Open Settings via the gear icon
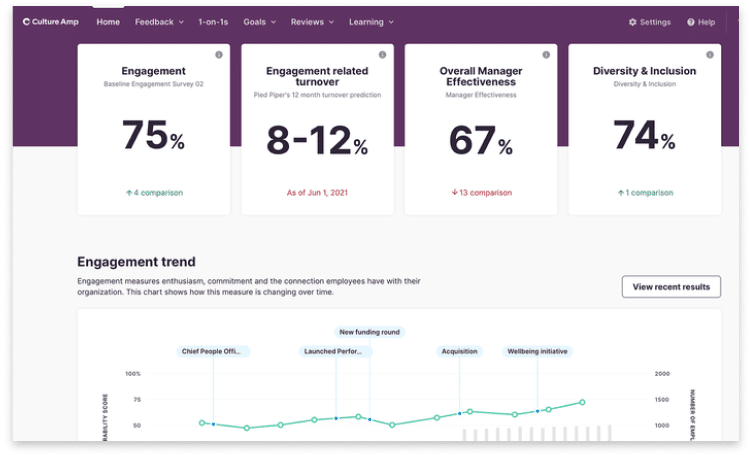Viewport: 749px width, 455px height. click(632, 22)
